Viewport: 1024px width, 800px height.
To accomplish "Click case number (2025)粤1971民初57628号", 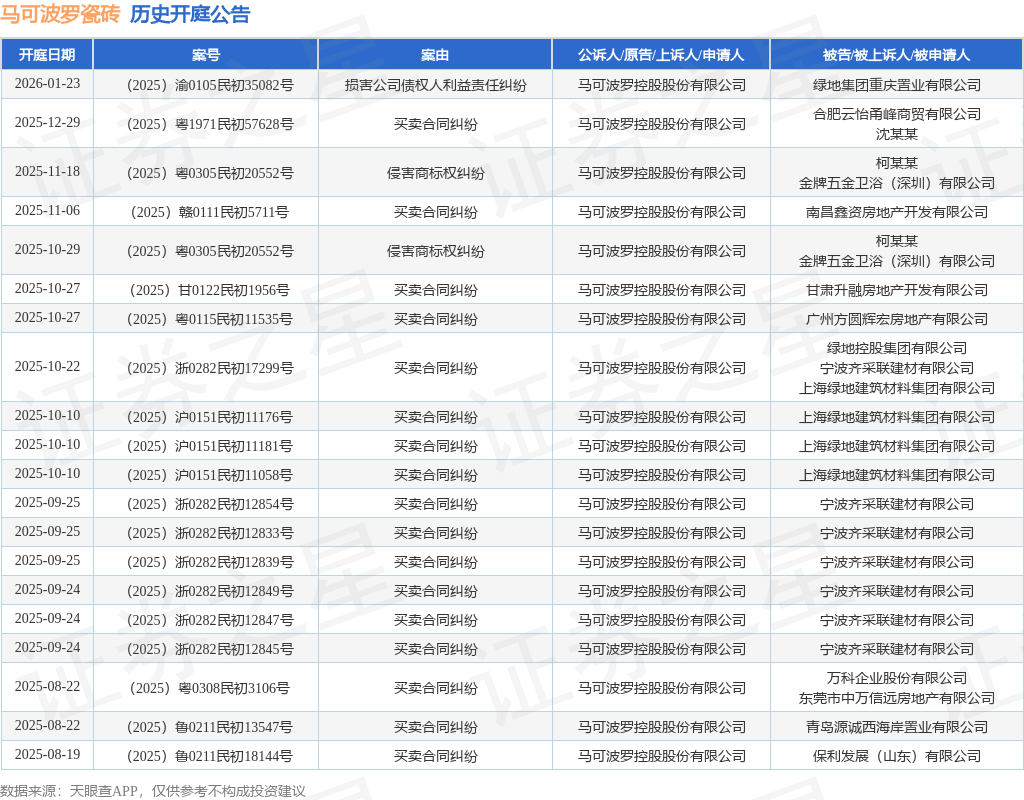I will coord(210,124).
